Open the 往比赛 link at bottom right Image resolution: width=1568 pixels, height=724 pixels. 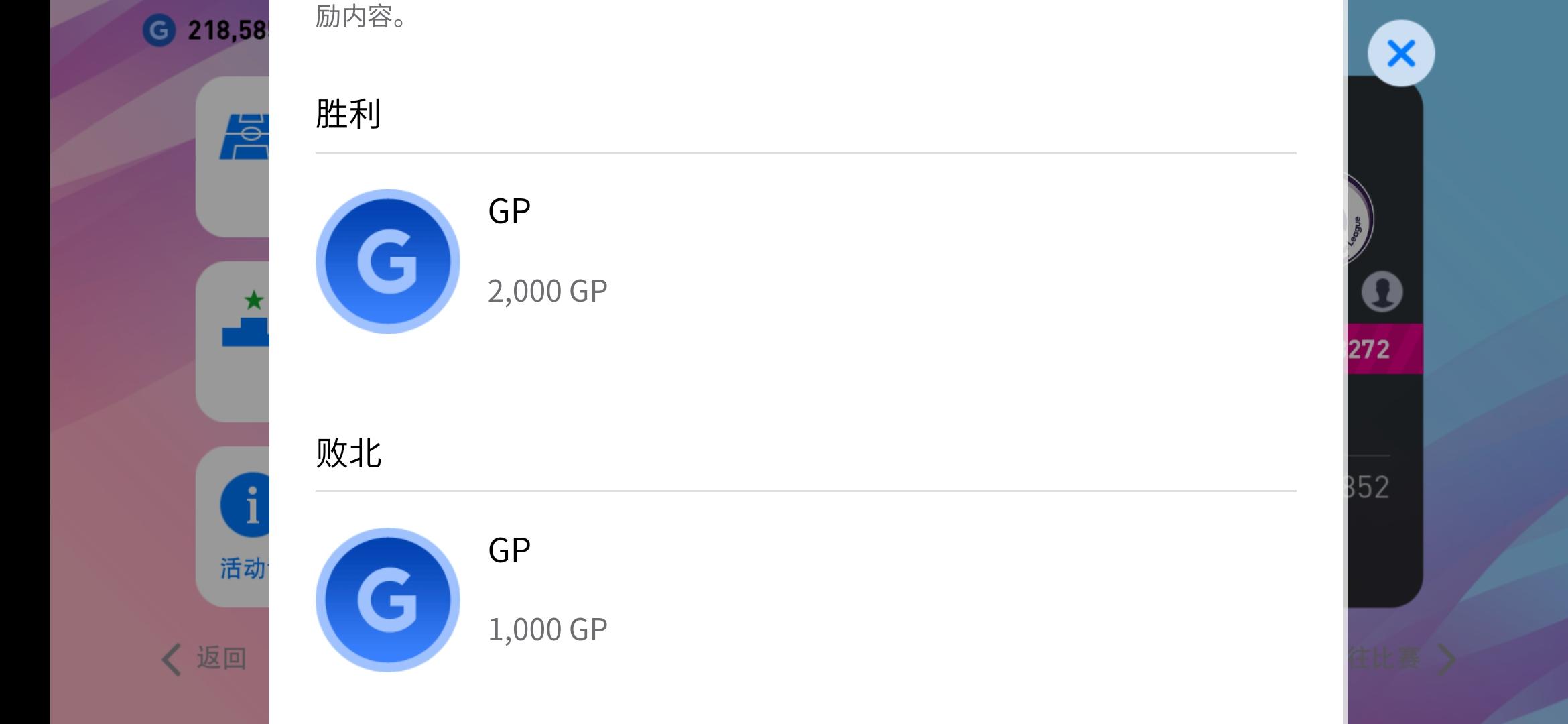click(1384, 658)
